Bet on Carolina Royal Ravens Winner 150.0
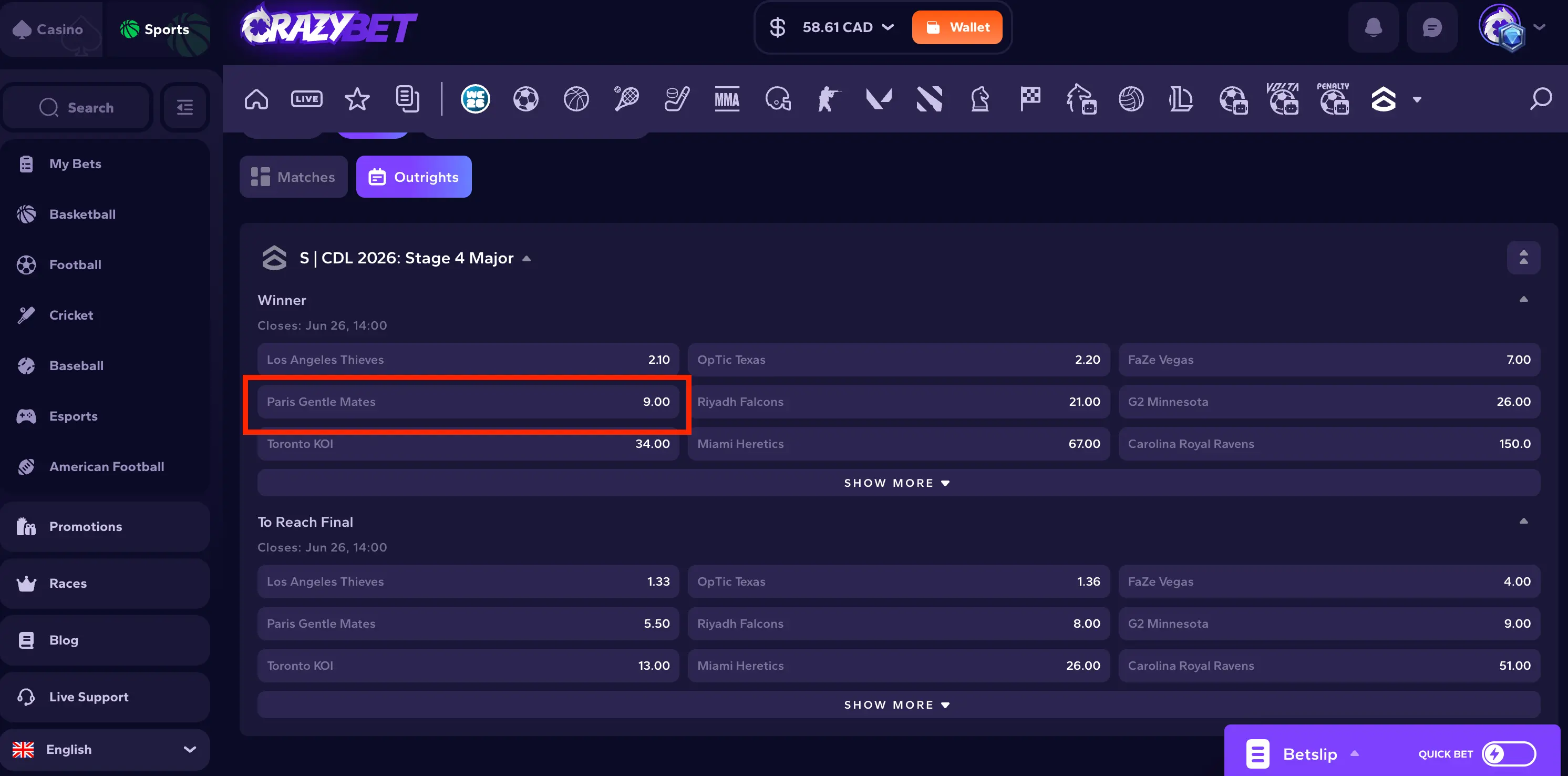Screen dimensions: 1568x776 [x=1329, y=443]
